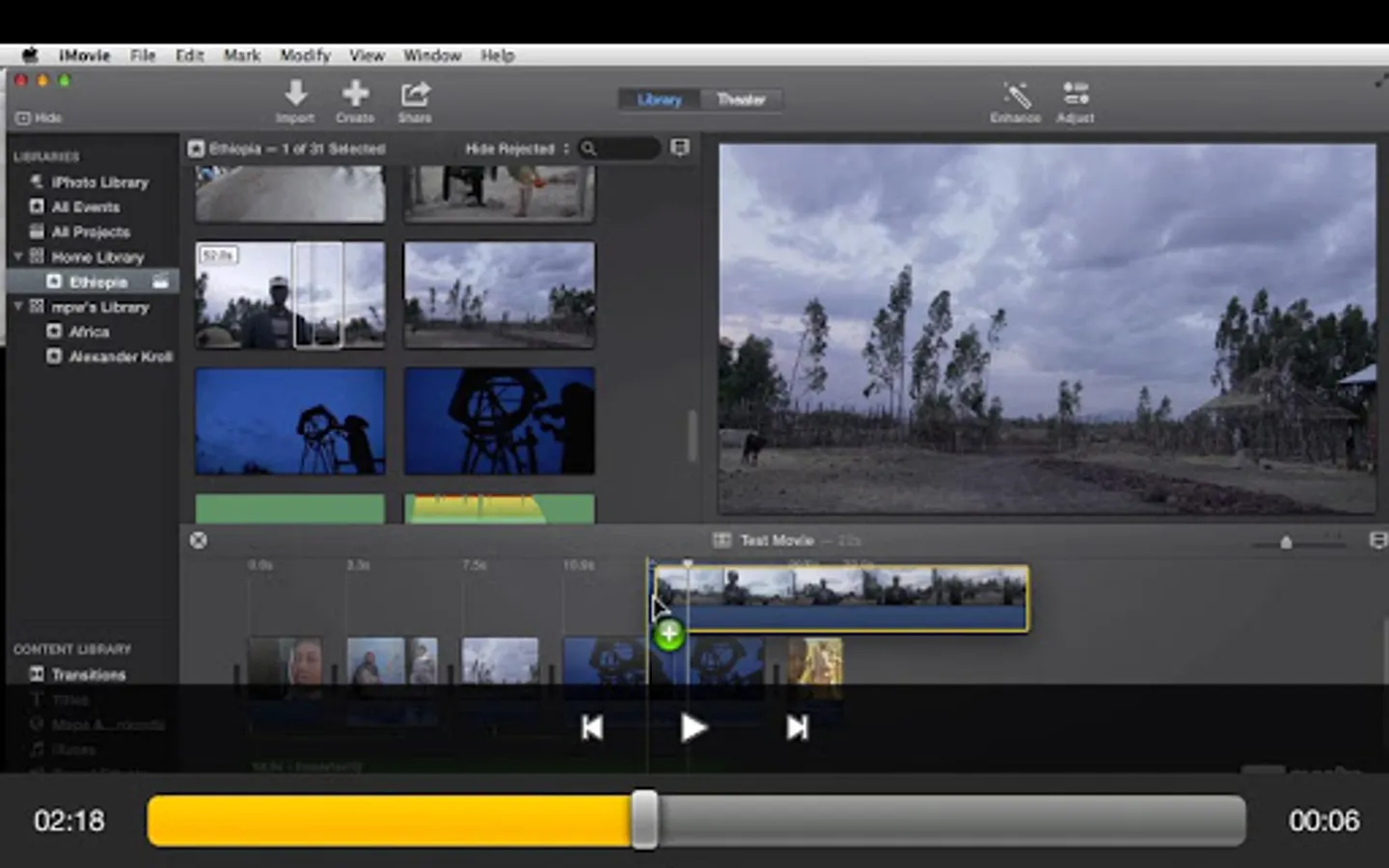Close the timeline with X icon
1389x868 pixels.
[x=199, y=540]
